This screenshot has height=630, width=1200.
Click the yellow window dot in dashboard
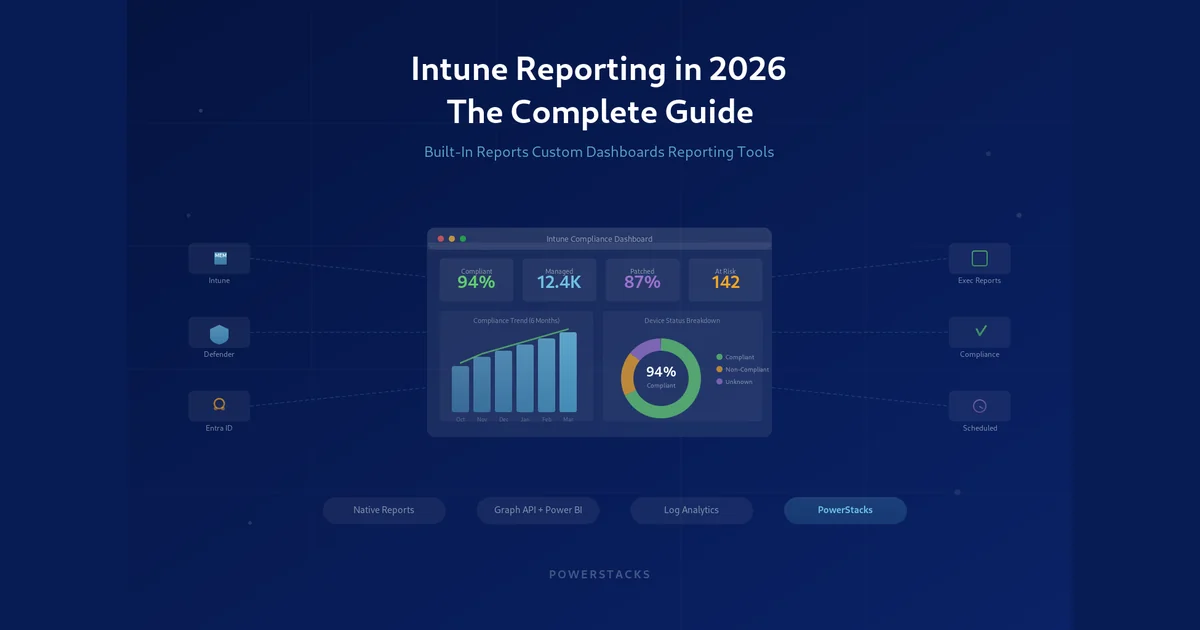point(452,239)
